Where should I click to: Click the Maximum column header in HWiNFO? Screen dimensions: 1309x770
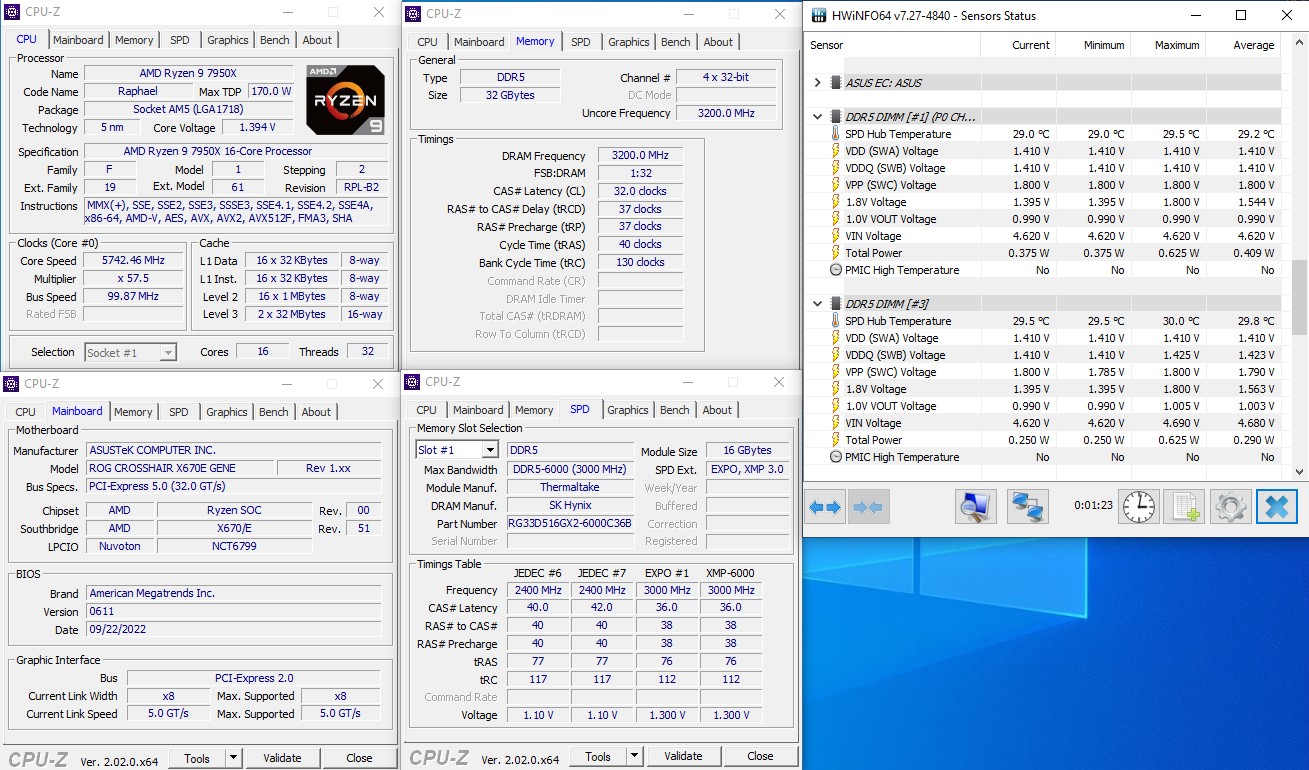coord(1168,45)
